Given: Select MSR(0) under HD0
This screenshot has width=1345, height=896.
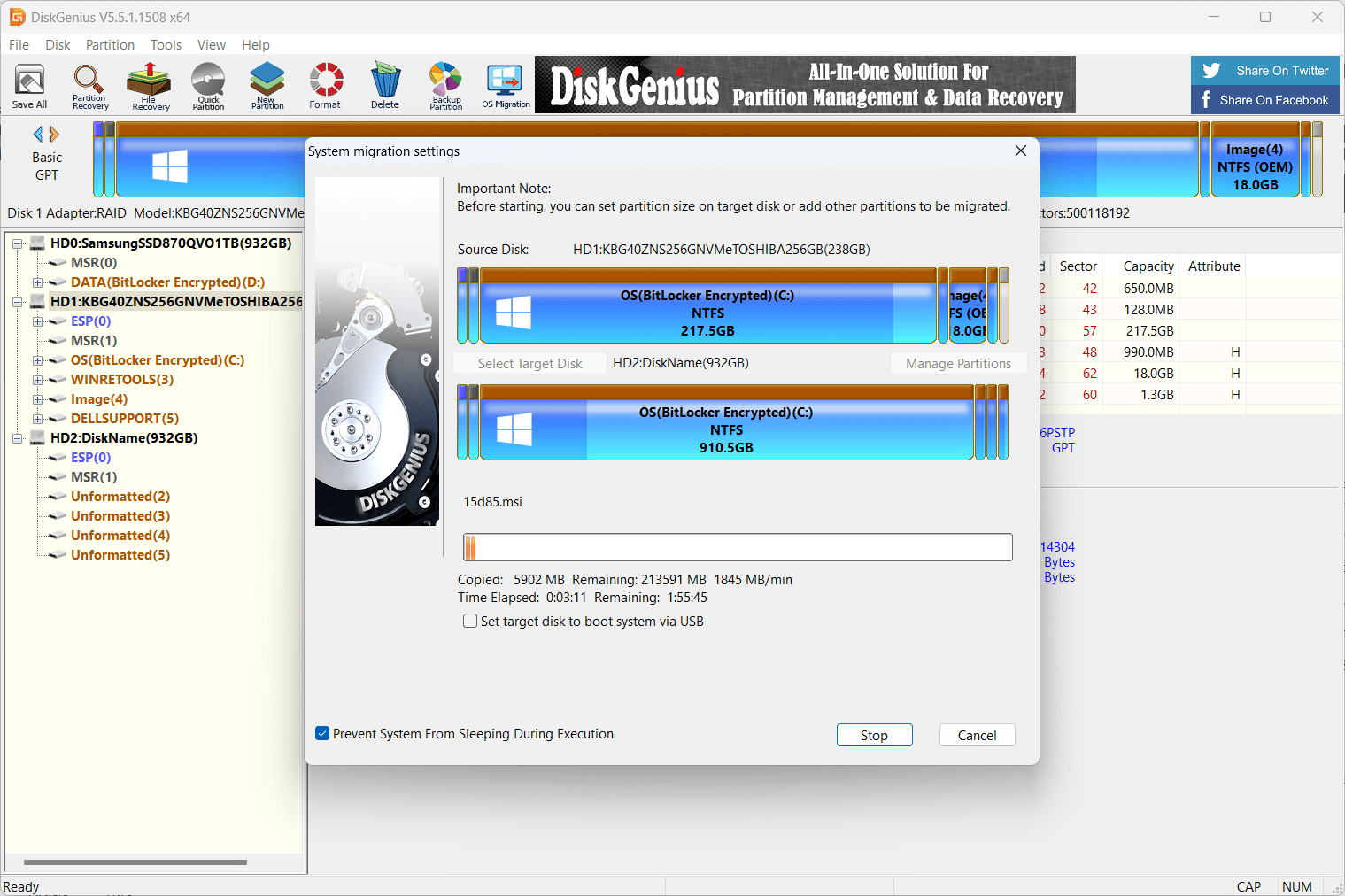Looking at the screenshot, I should 94,262.
